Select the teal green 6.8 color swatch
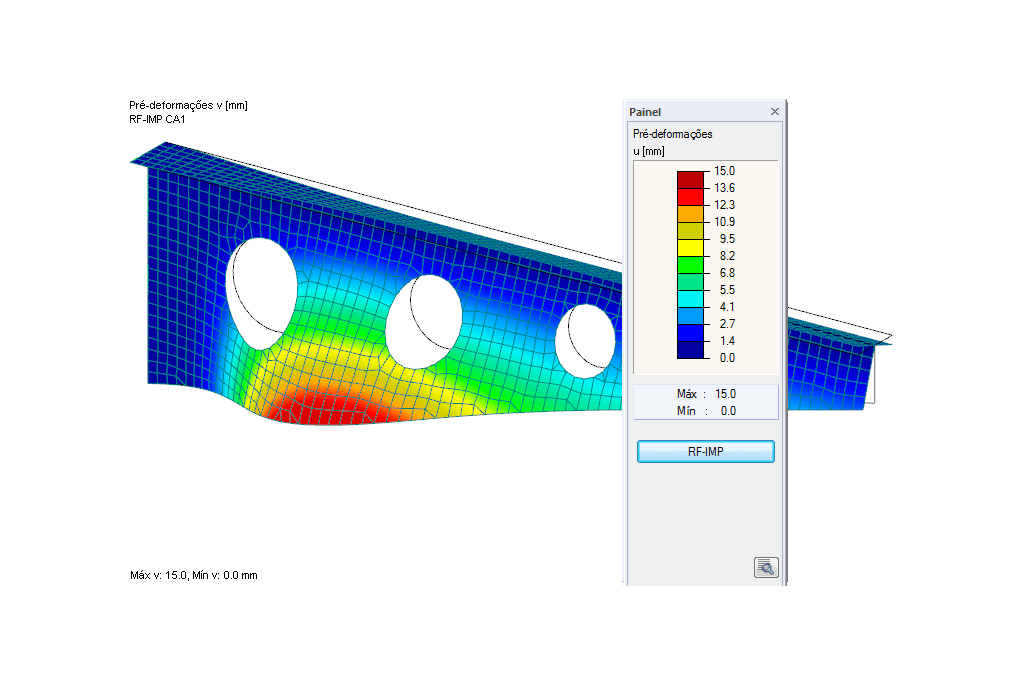 coord(690,281)
